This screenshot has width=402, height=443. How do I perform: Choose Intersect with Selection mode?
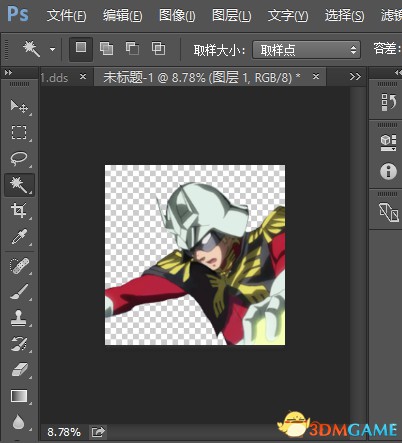click(158, 49)
